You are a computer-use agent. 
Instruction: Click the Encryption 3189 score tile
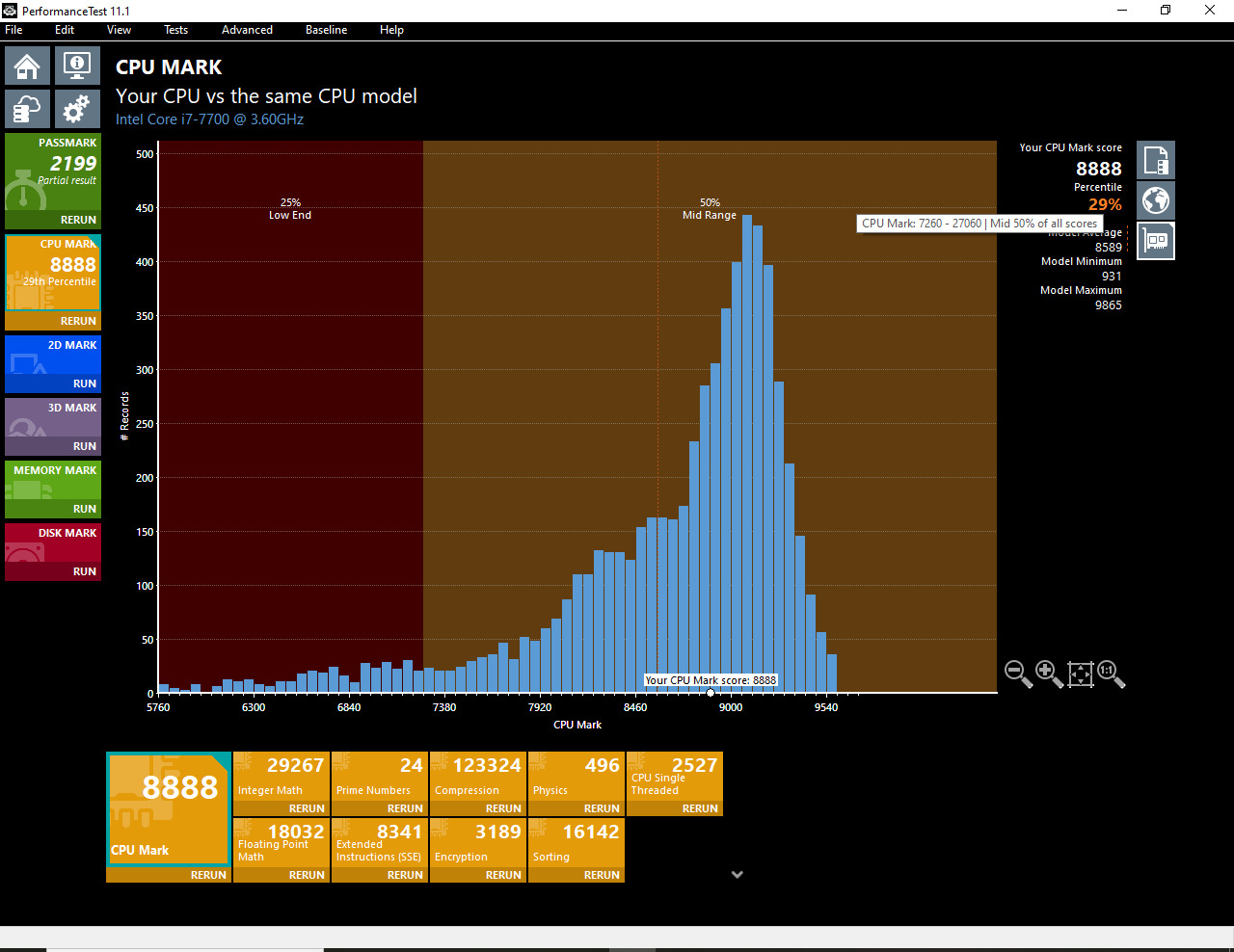(x=478, y=843)
